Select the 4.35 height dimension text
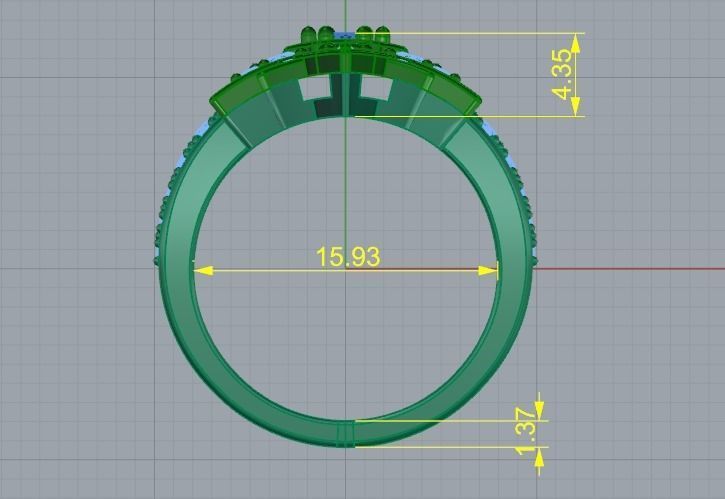 click(x=563, y=74)
